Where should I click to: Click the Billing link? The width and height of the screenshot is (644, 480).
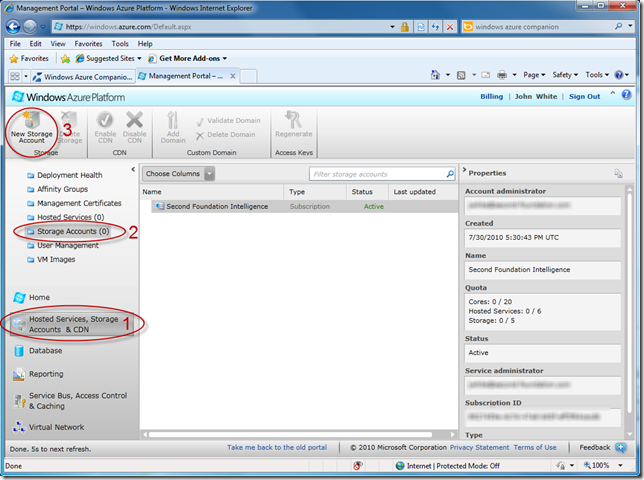[491, 96]
